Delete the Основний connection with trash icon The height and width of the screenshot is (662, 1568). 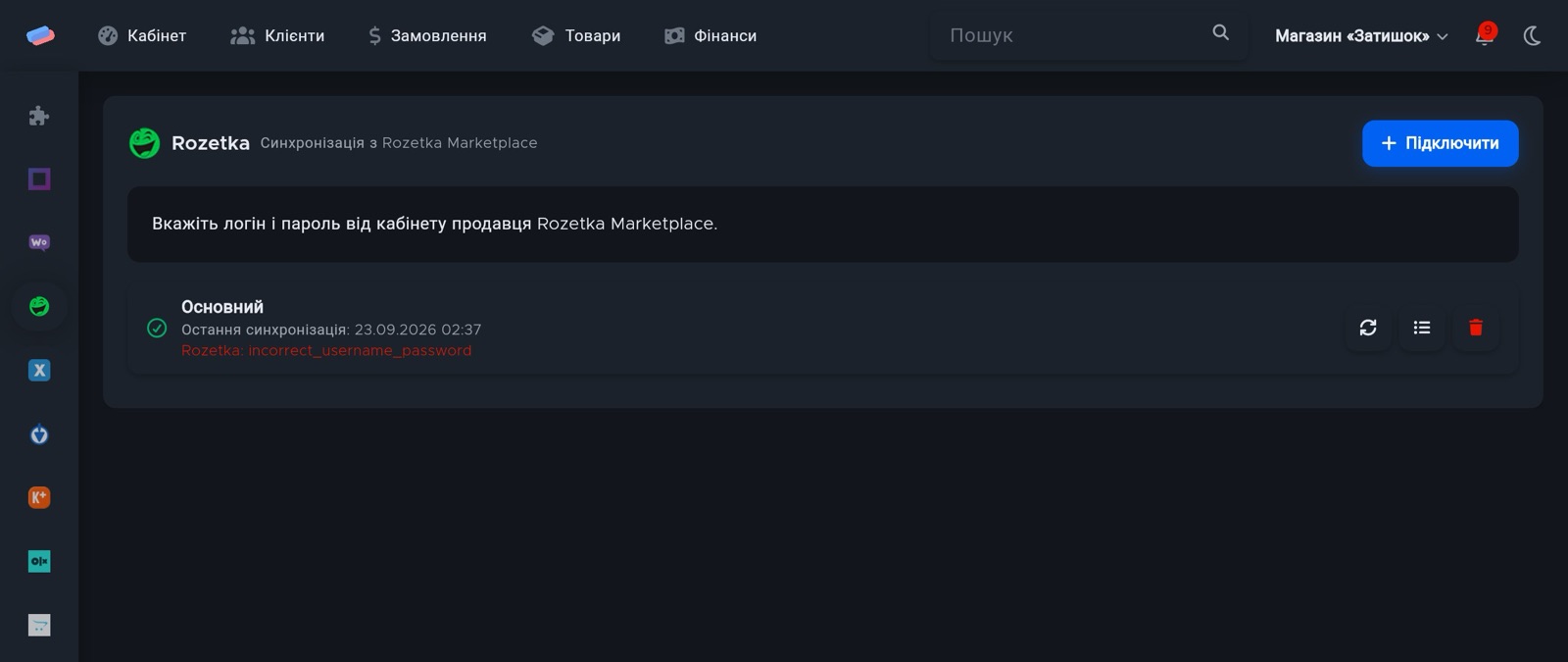click(x=1476, y=328)
